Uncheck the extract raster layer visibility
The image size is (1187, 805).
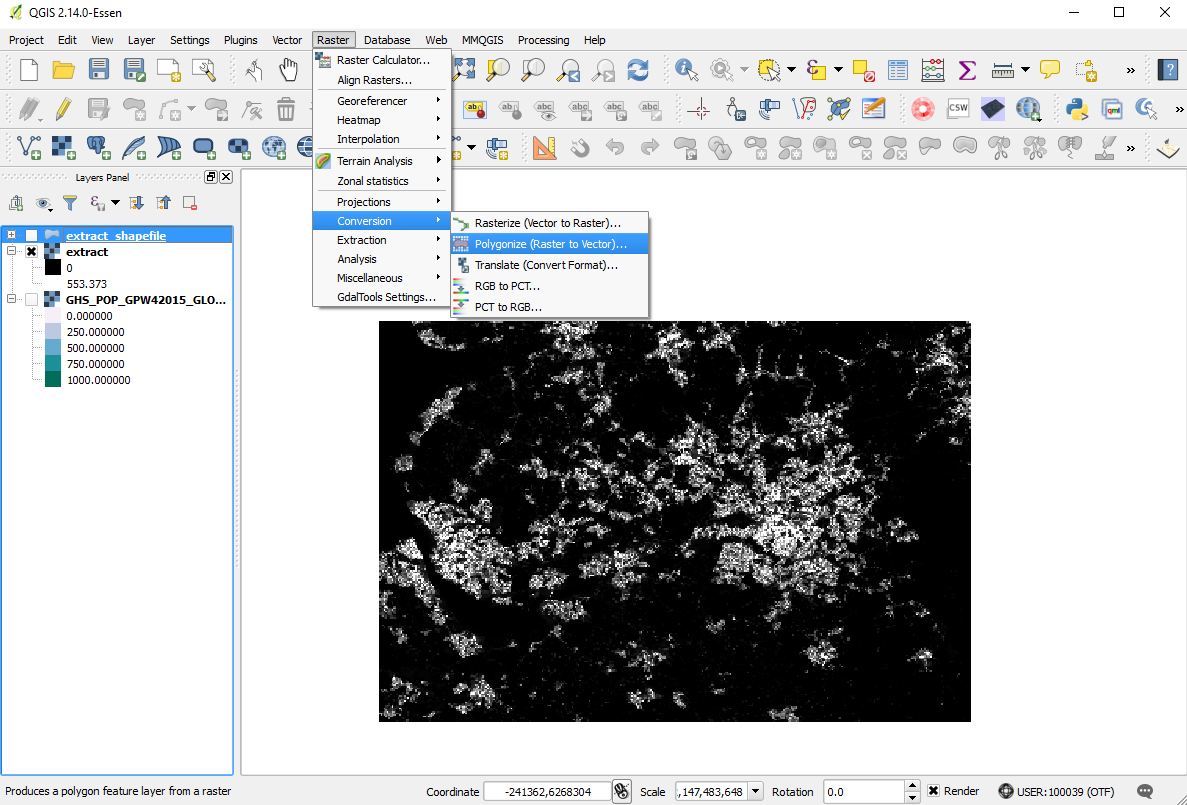pyautogui.click(x=31, y=252)
